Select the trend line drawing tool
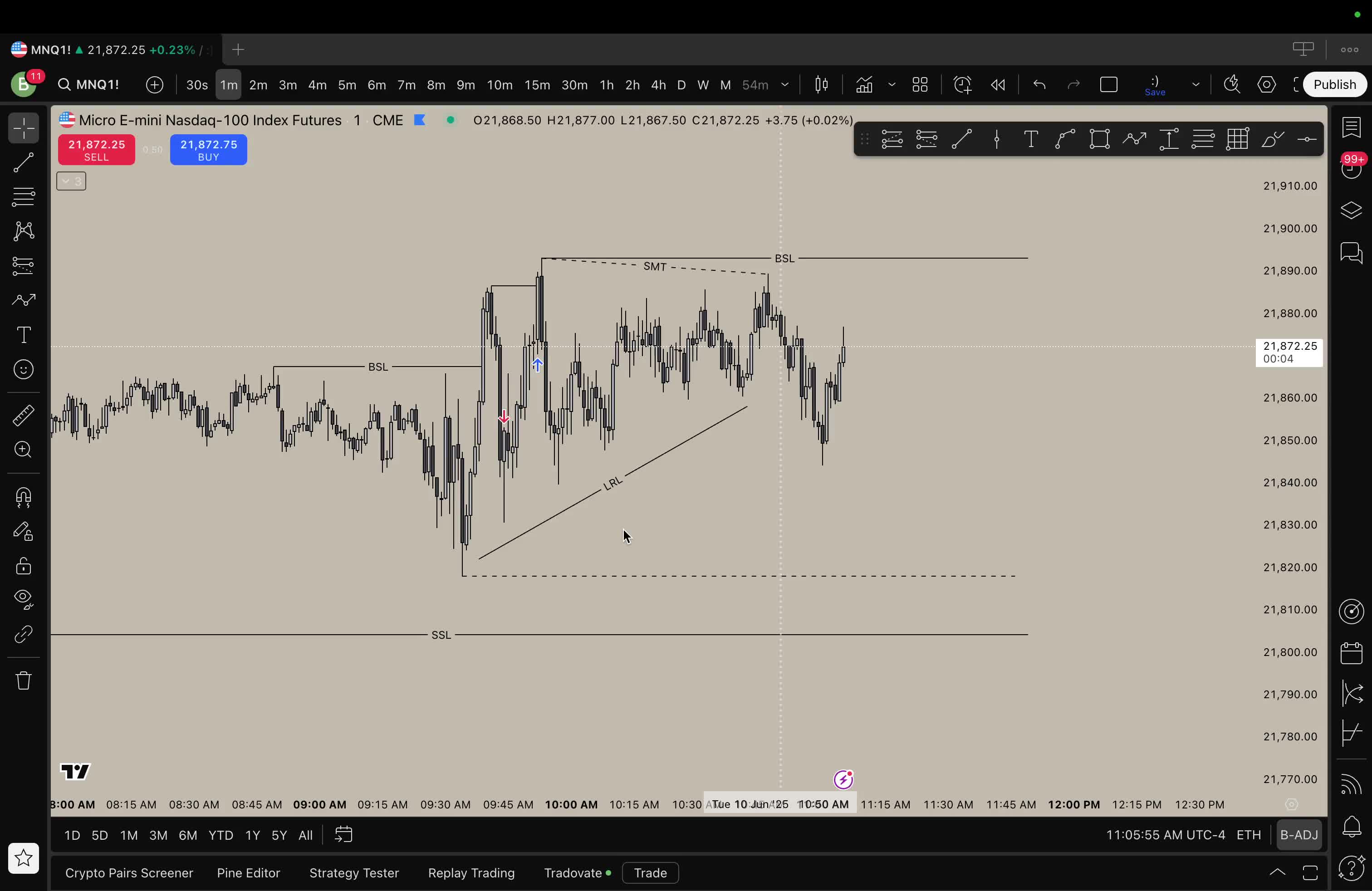Screen dimensions: 1372x891 23,162
